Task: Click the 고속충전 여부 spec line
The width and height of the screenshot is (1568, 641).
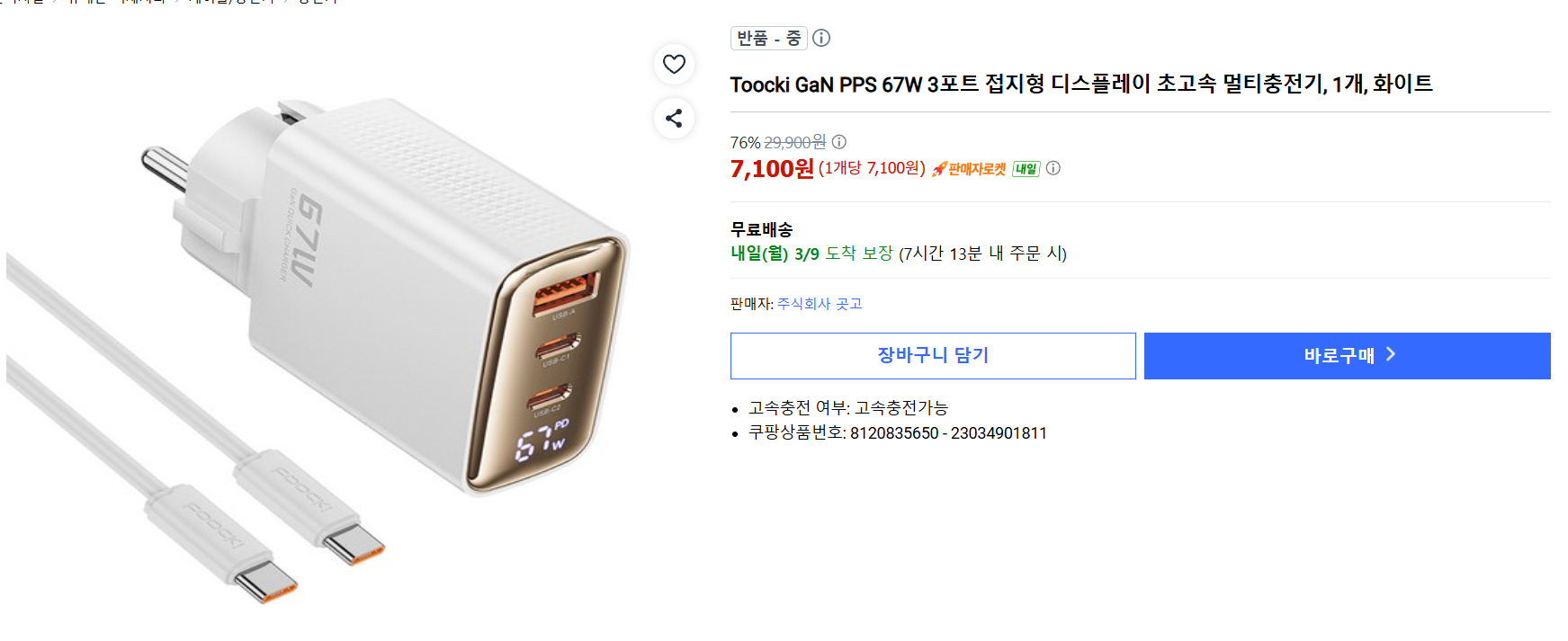Action: 847,408
